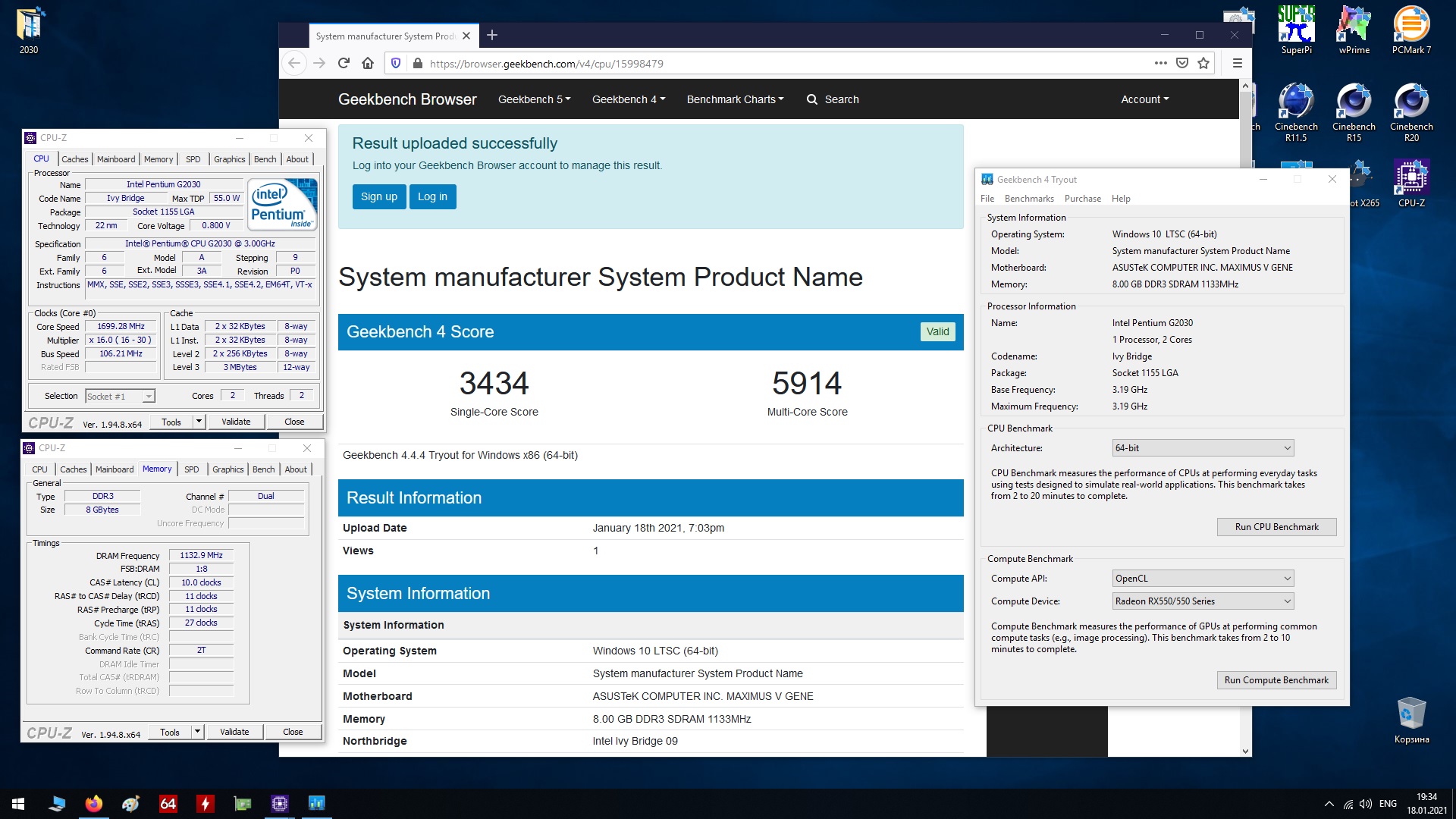Switch to Caches tab in top CPU-Z

(74, 159)
